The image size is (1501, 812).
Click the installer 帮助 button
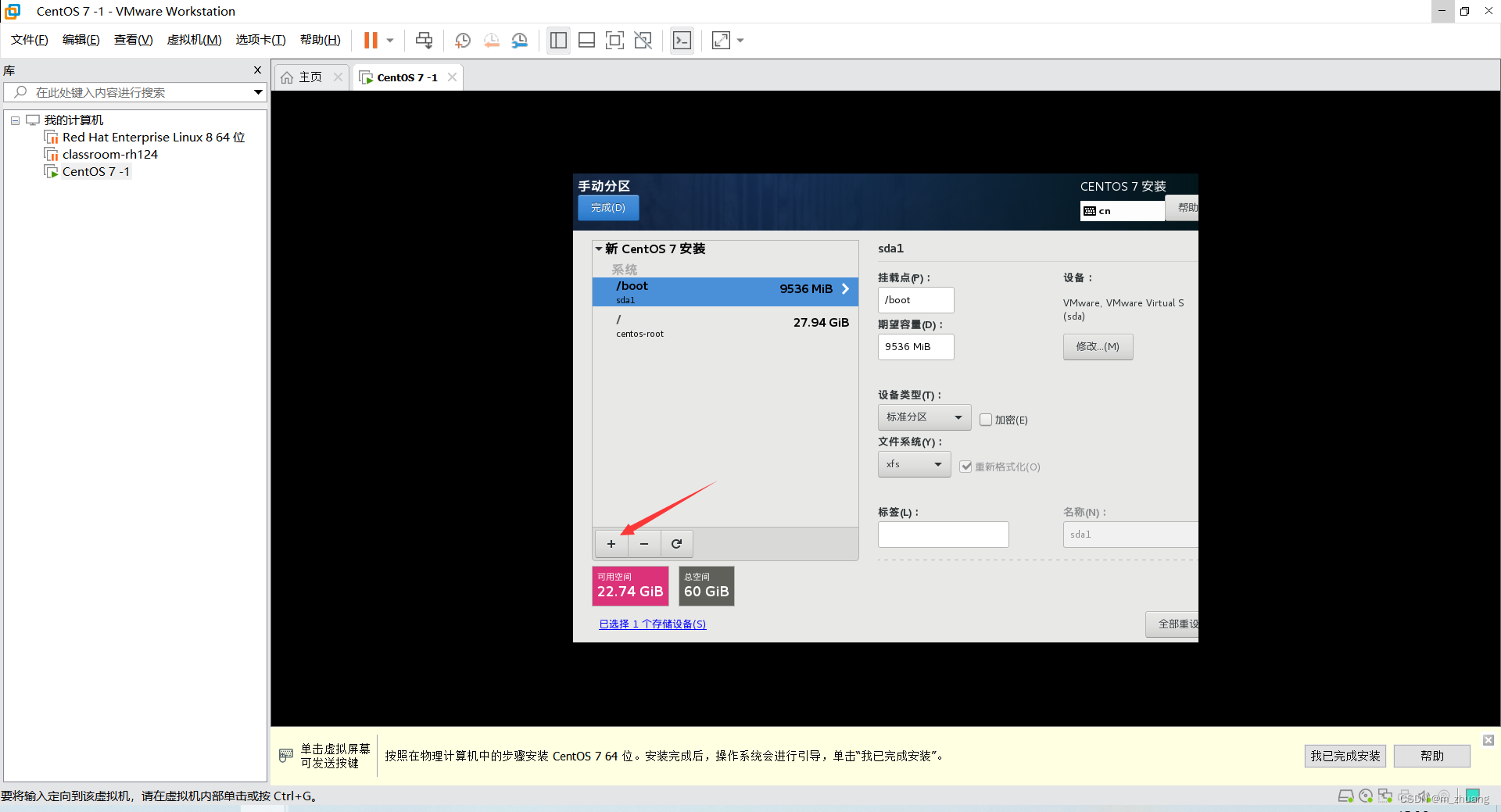pos(1183,208)
